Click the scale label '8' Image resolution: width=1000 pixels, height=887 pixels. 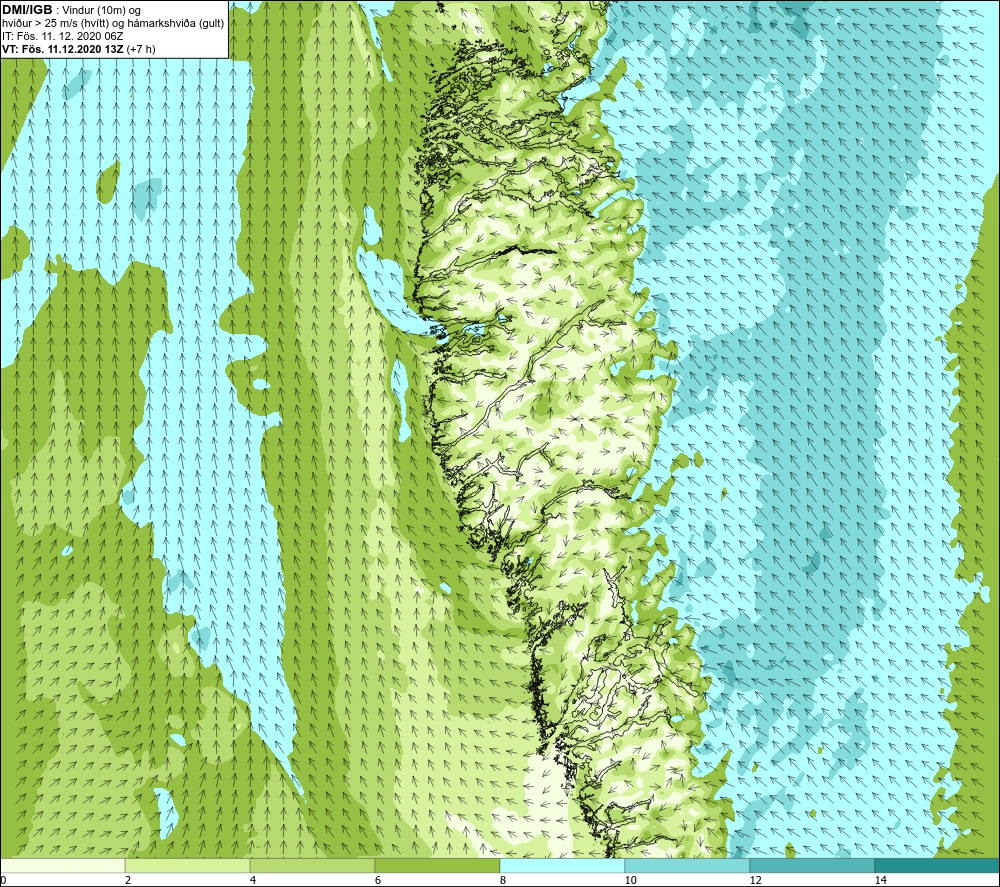click(x=503, y=880)
